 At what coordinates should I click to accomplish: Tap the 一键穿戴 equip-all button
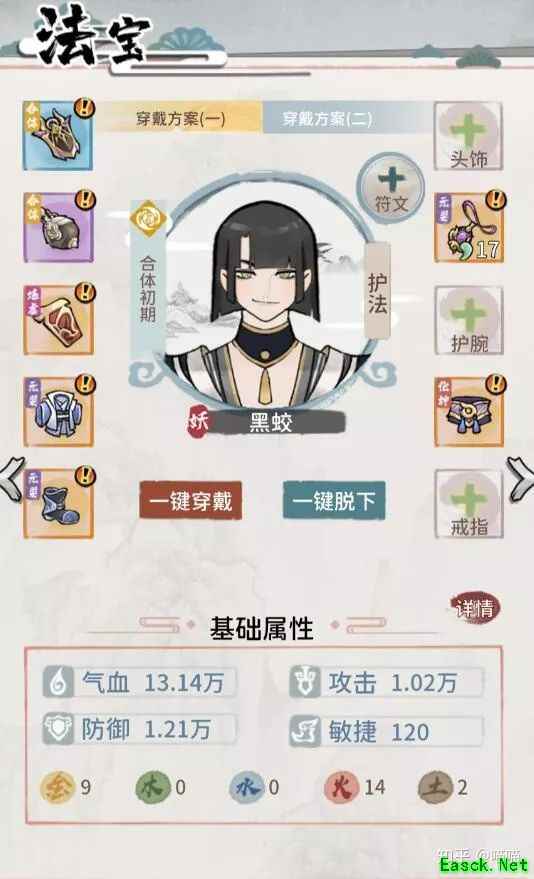[x=191, y=501]
